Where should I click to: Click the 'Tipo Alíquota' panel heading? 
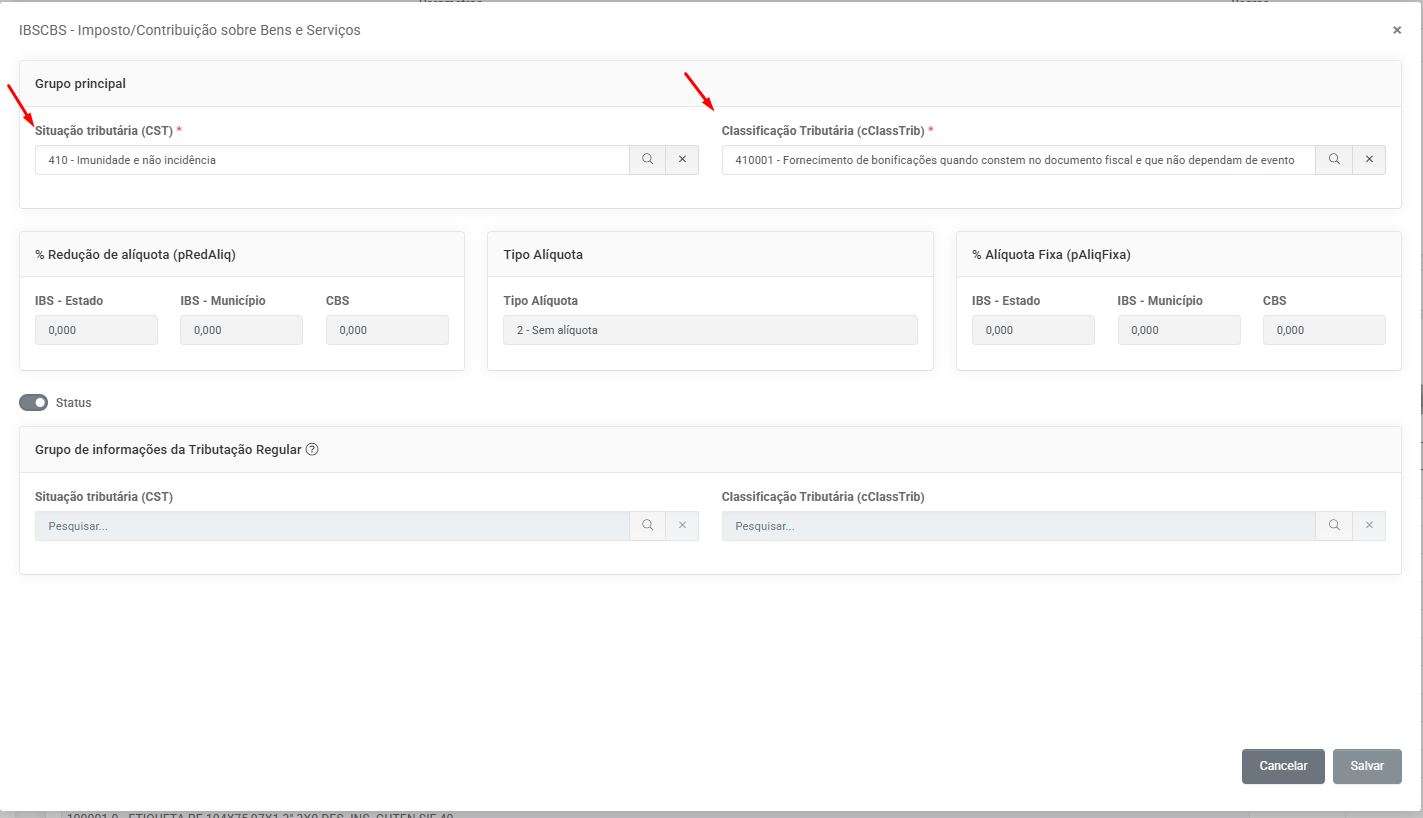(543, 255)
